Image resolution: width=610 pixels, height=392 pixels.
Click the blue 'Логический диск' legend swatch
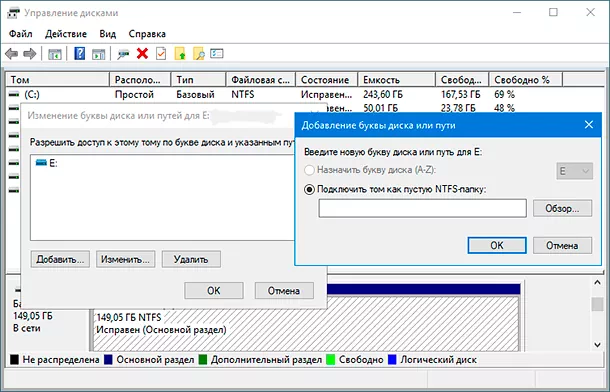392,360
